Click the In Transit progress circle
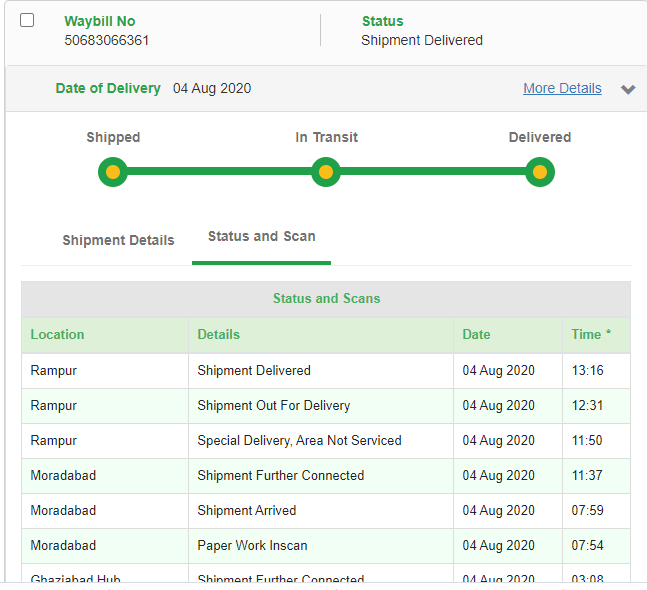 pos(326,173)
